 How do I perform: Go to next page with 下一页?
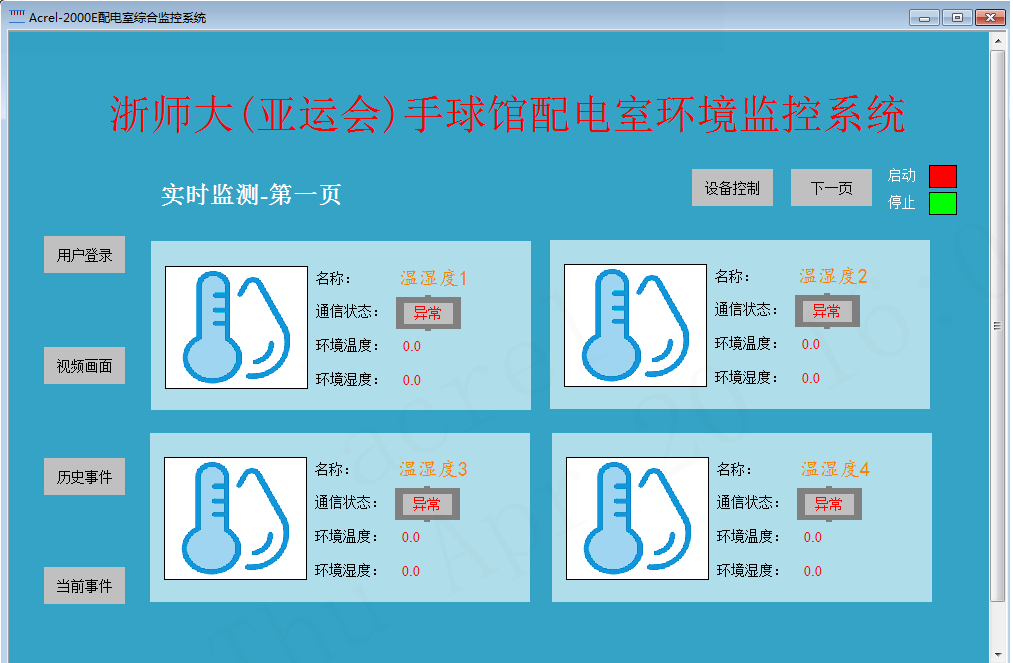831,188
